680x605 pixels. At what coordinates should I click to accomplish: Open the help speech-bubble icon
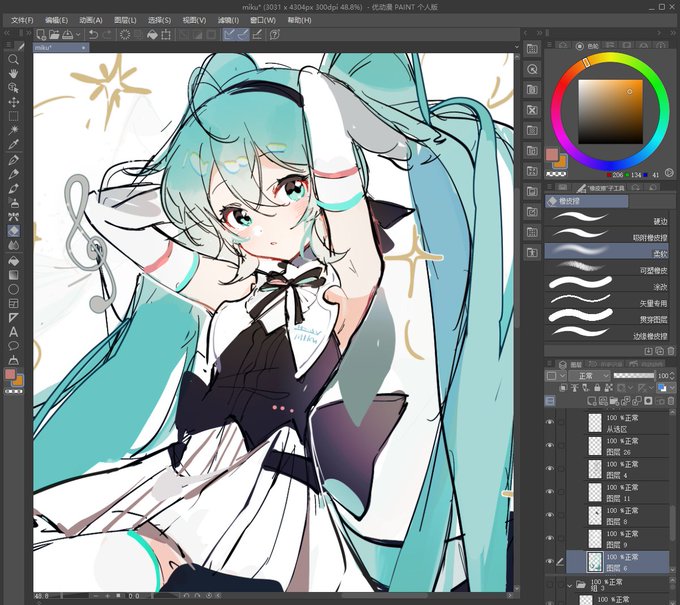(x=275, y=35)
